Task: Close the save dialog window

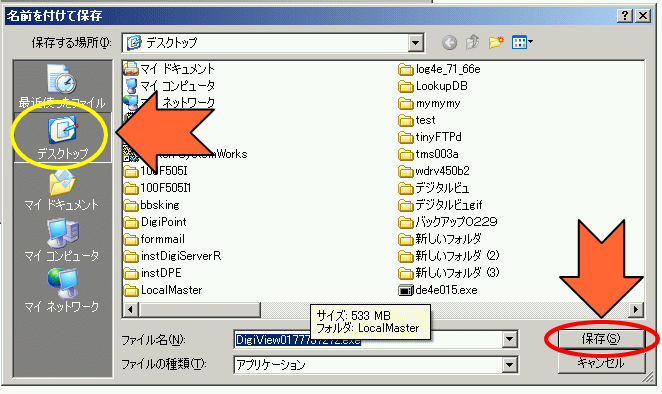Action: 643,16
